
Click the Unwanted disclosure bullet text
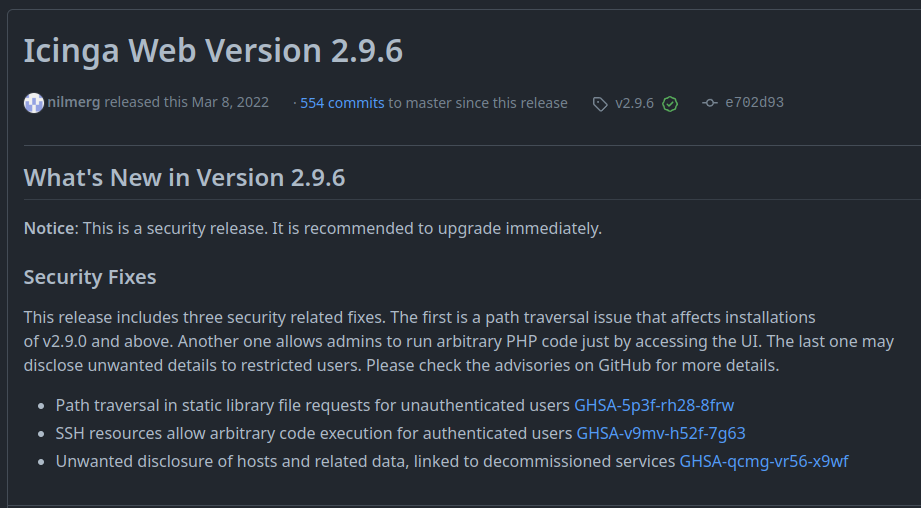pyautogui.click(x=365, y=461)
